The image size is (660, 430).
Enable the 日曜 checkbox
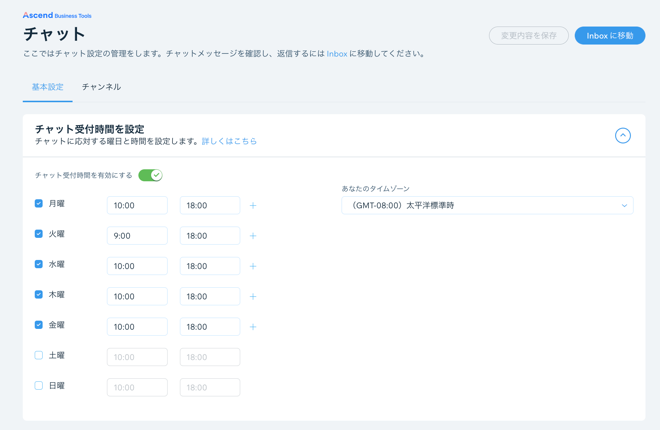coord(39,385)
